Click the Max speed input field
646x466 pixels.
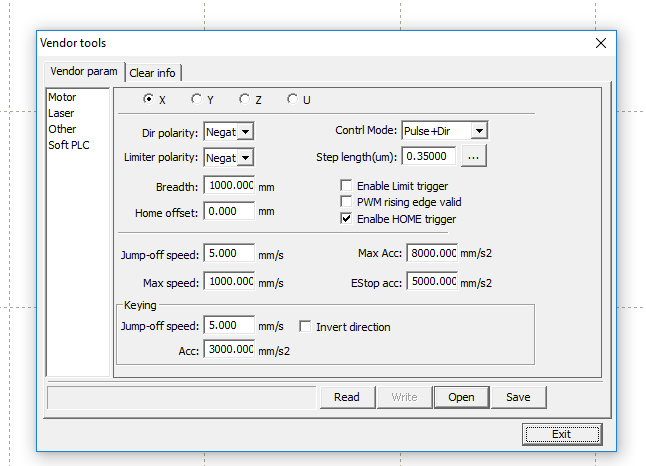click(229, 282)
